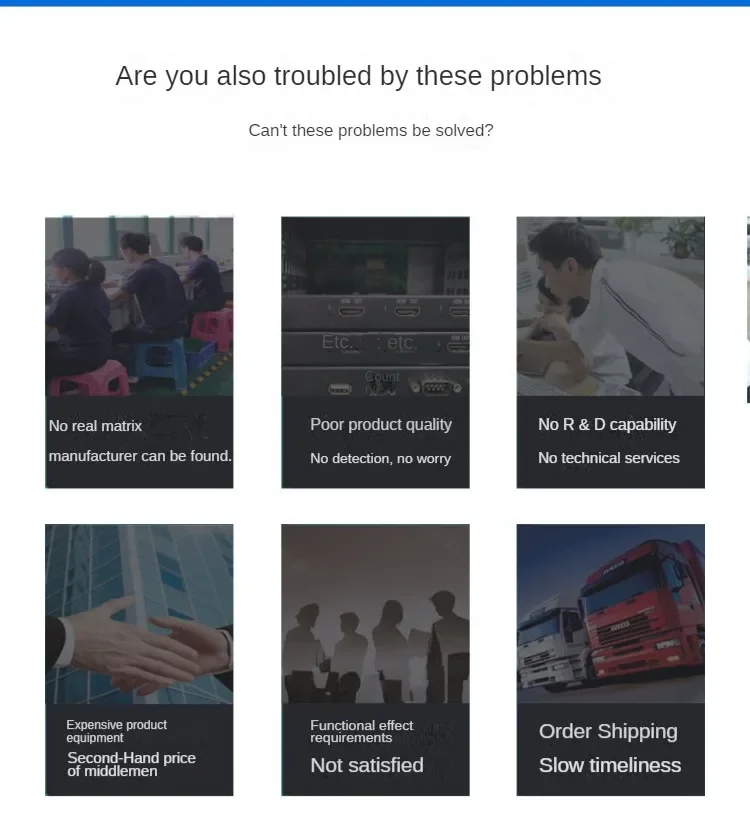Select 'No R & D capability' text
This screenshot has height=823, width=750.
click(x=607, y=425)
